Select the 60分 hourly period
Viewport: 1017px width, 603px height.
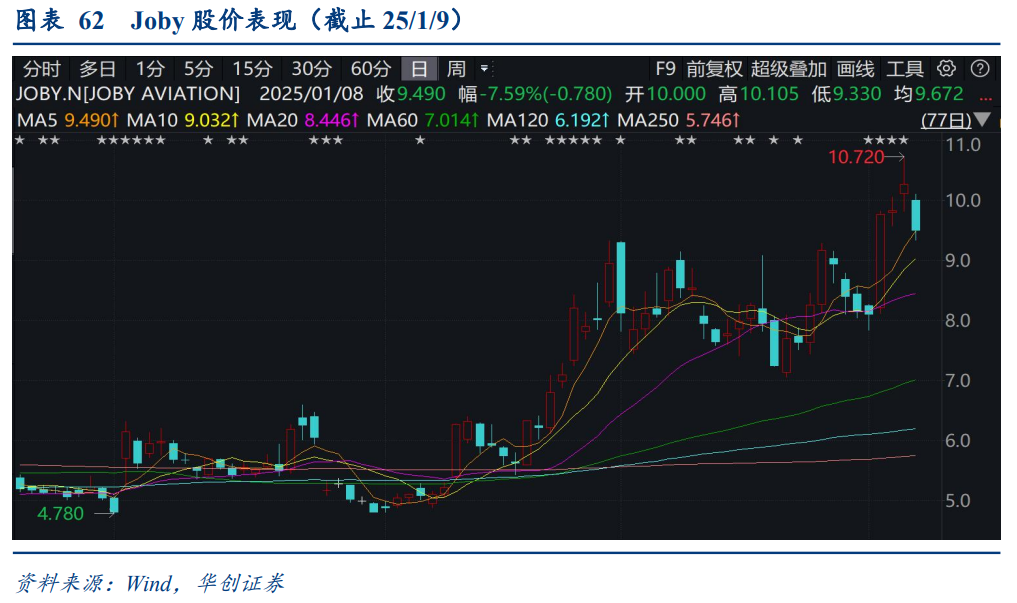(371, 69)
